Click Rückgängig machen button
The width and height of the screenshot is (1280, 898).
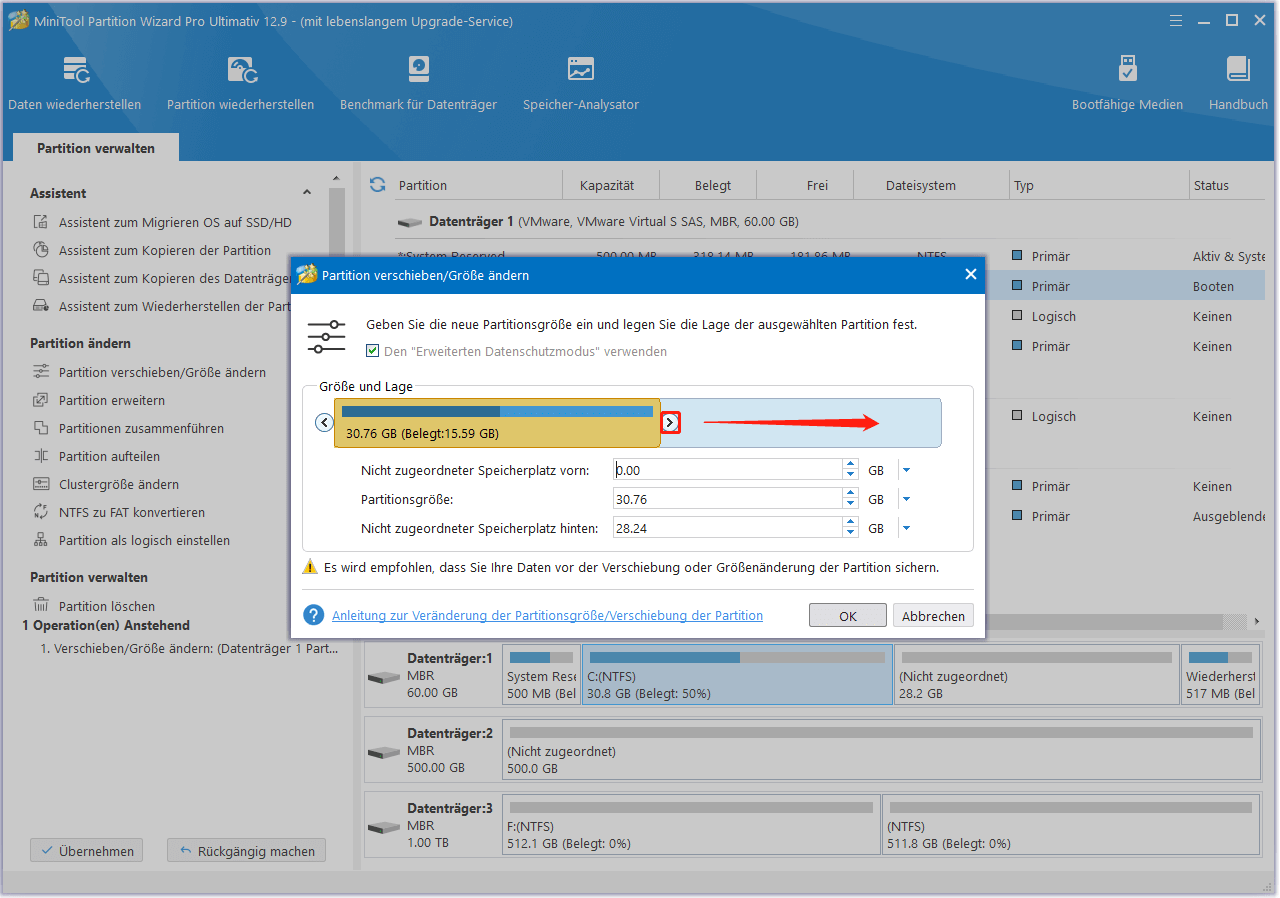(246, 851)
